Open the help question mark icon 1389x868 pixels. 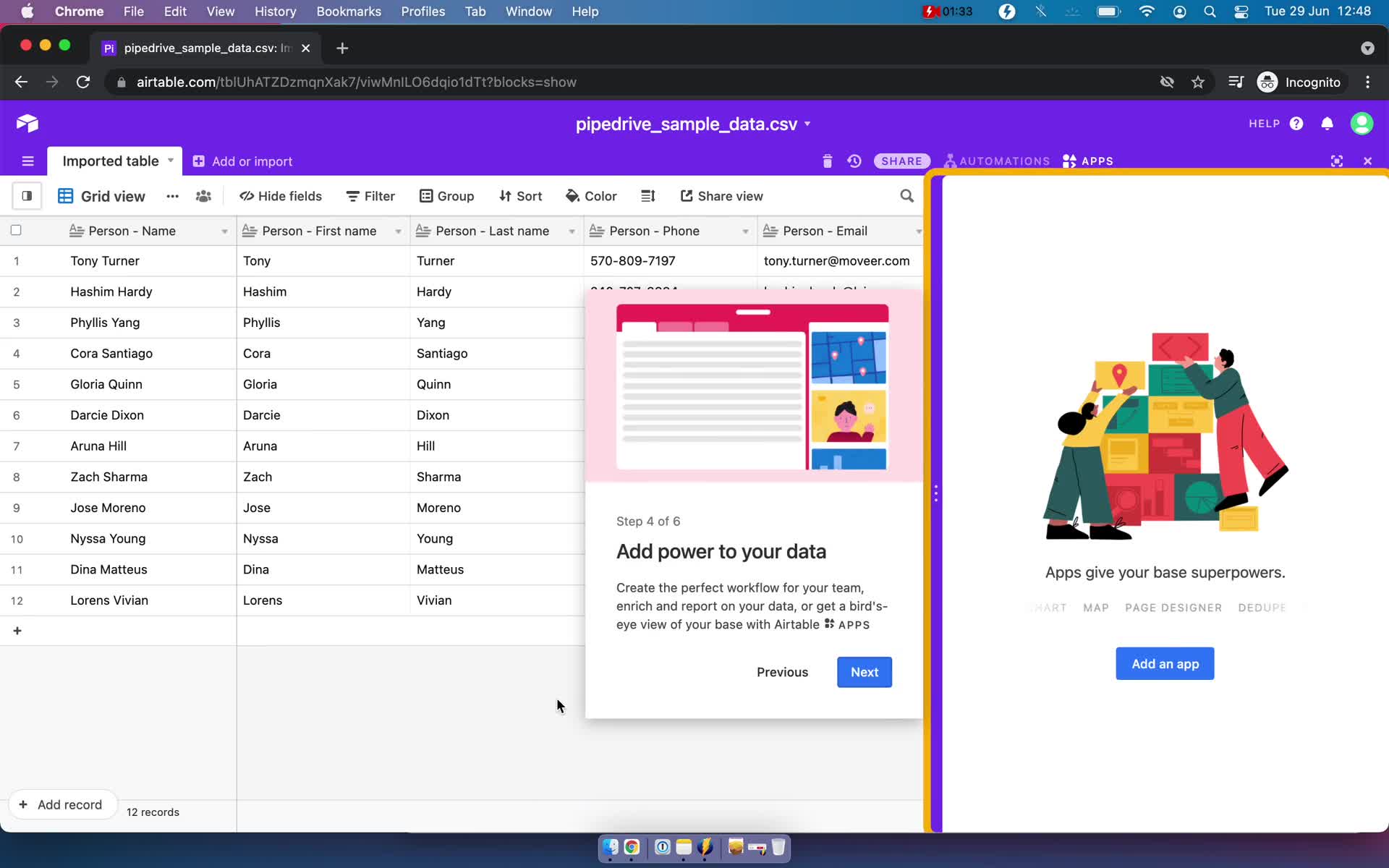click(1296, 124)
